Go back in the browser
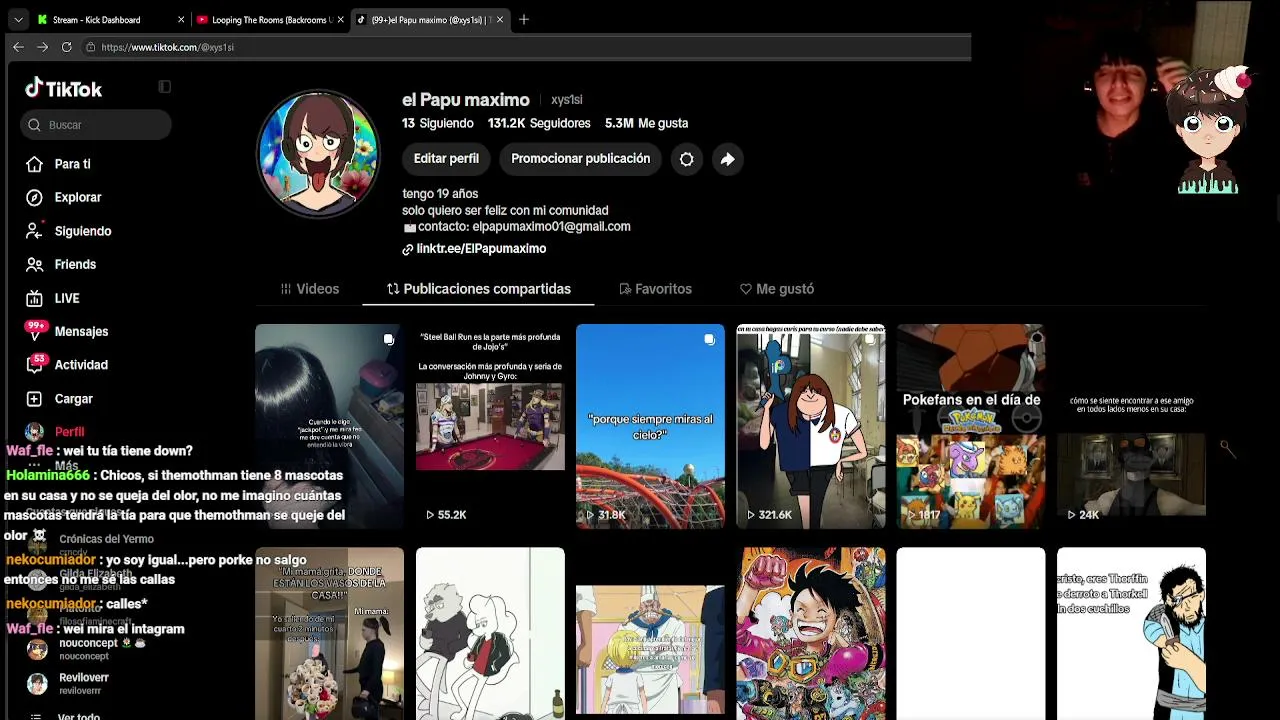1280x720 pixels. 18,47
